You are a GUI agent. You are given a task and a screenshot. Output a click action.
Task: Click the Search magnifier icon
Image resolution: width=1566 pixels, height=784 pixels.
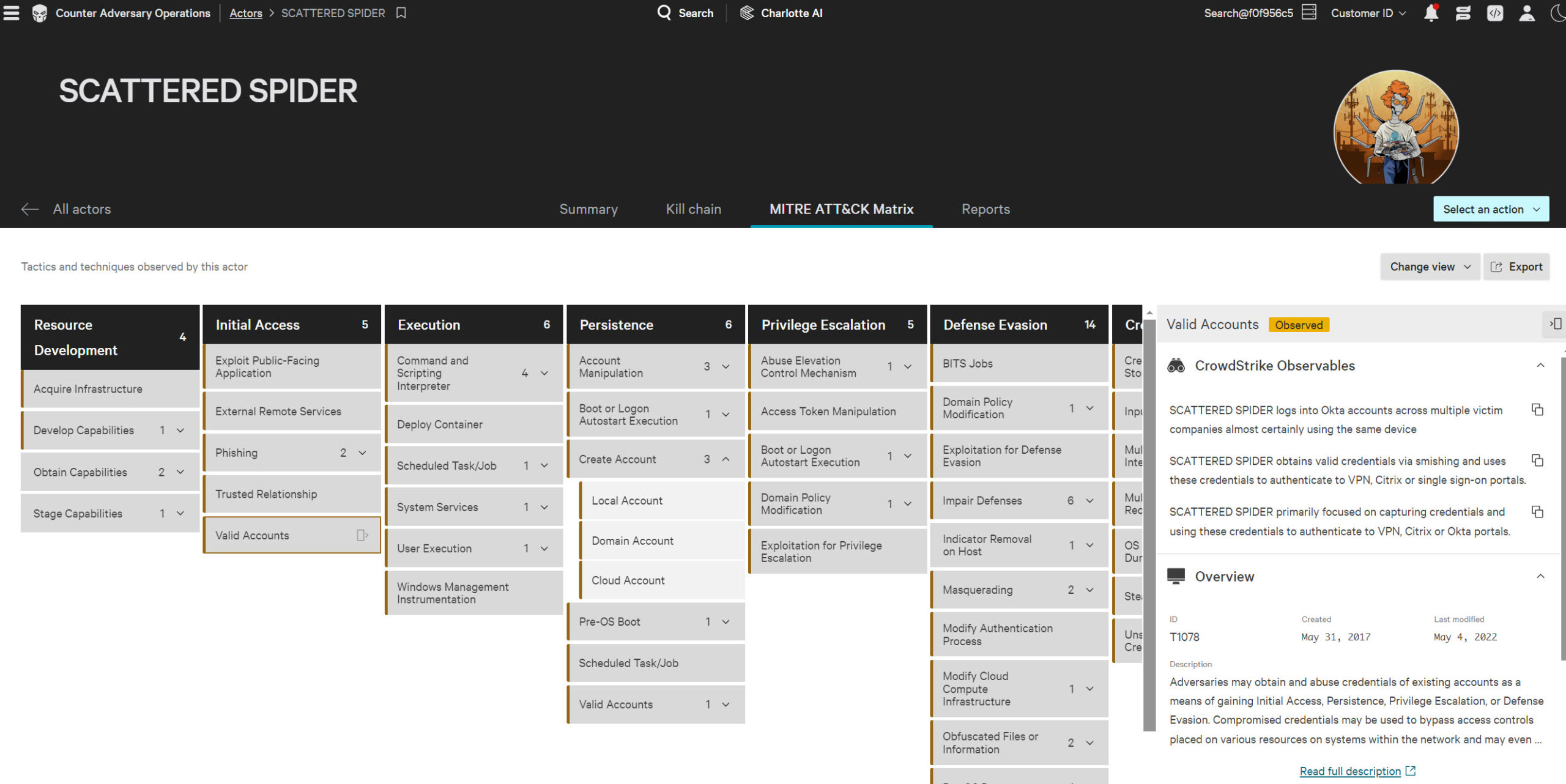coord(664,13)
